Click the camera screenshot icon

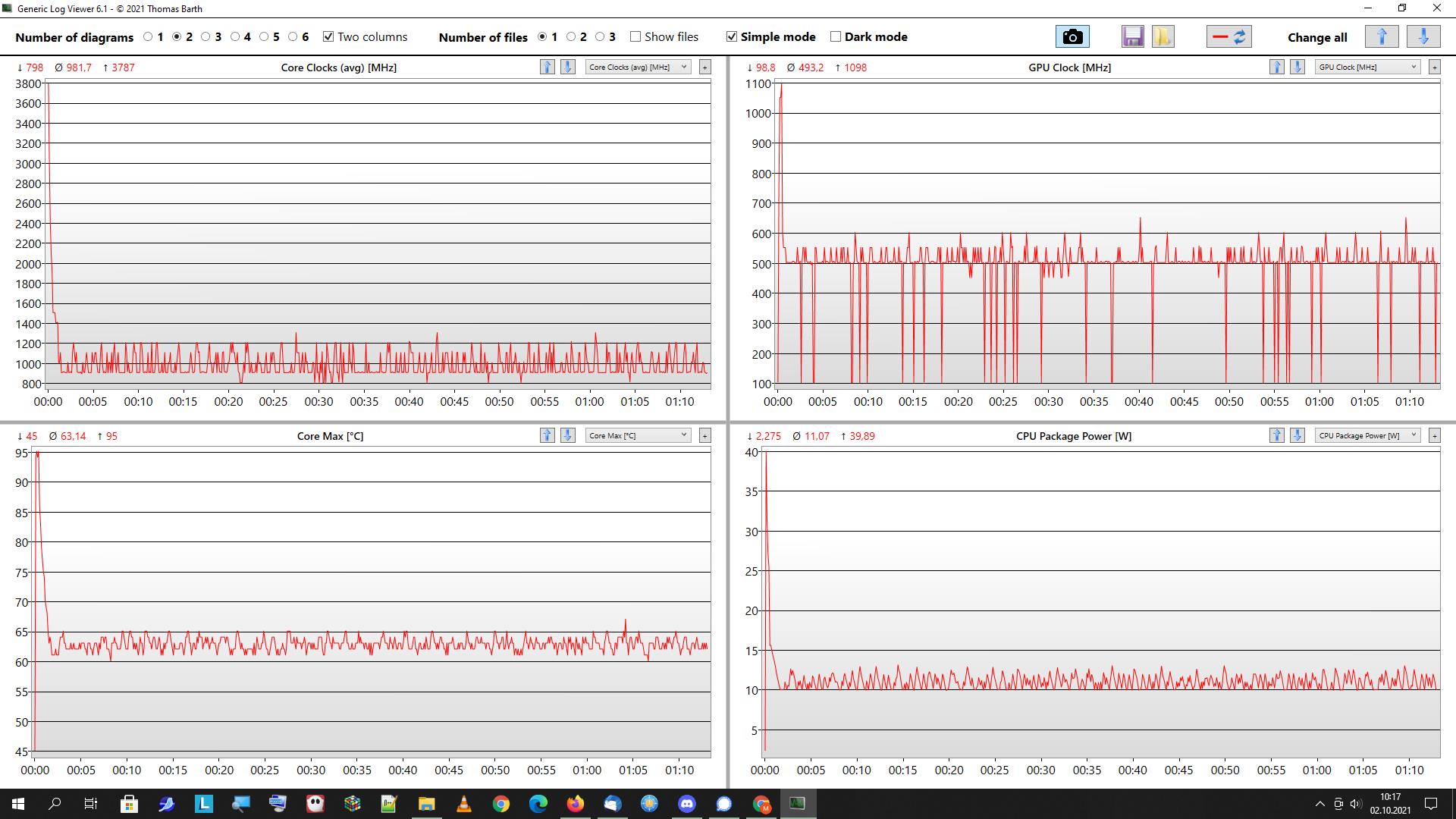[x=1072, y=36]
